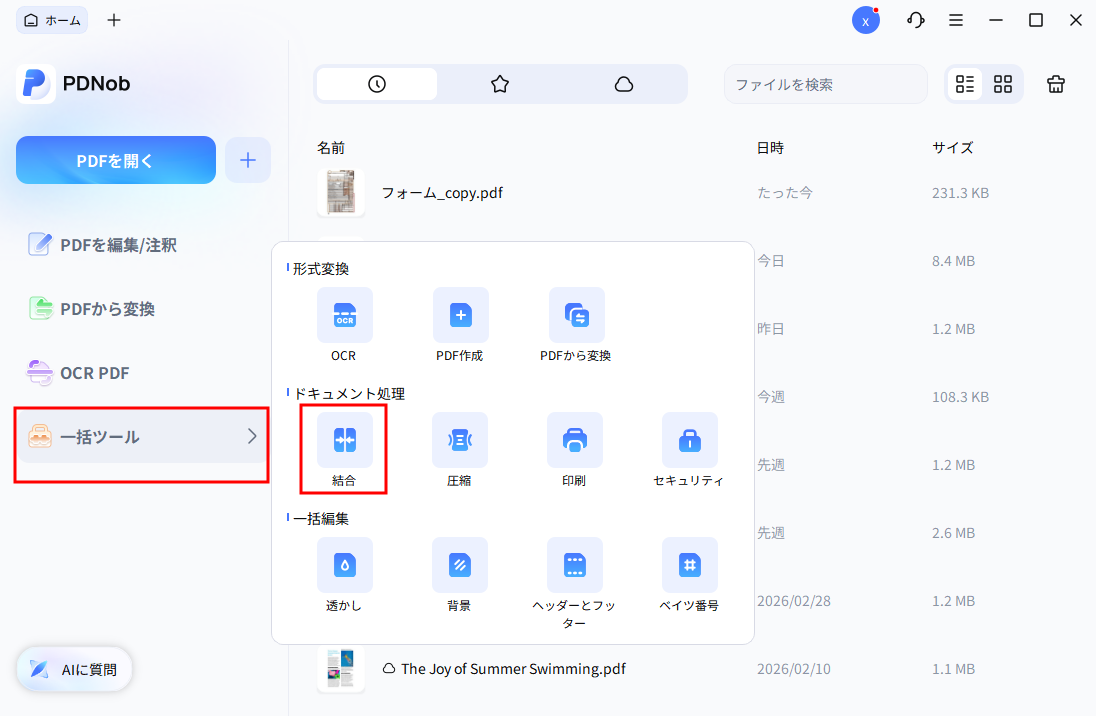Open the PDF作成 creation tool
This screenshot has height=716, width=1096.
pyautogui.click(x=460, y=315)
